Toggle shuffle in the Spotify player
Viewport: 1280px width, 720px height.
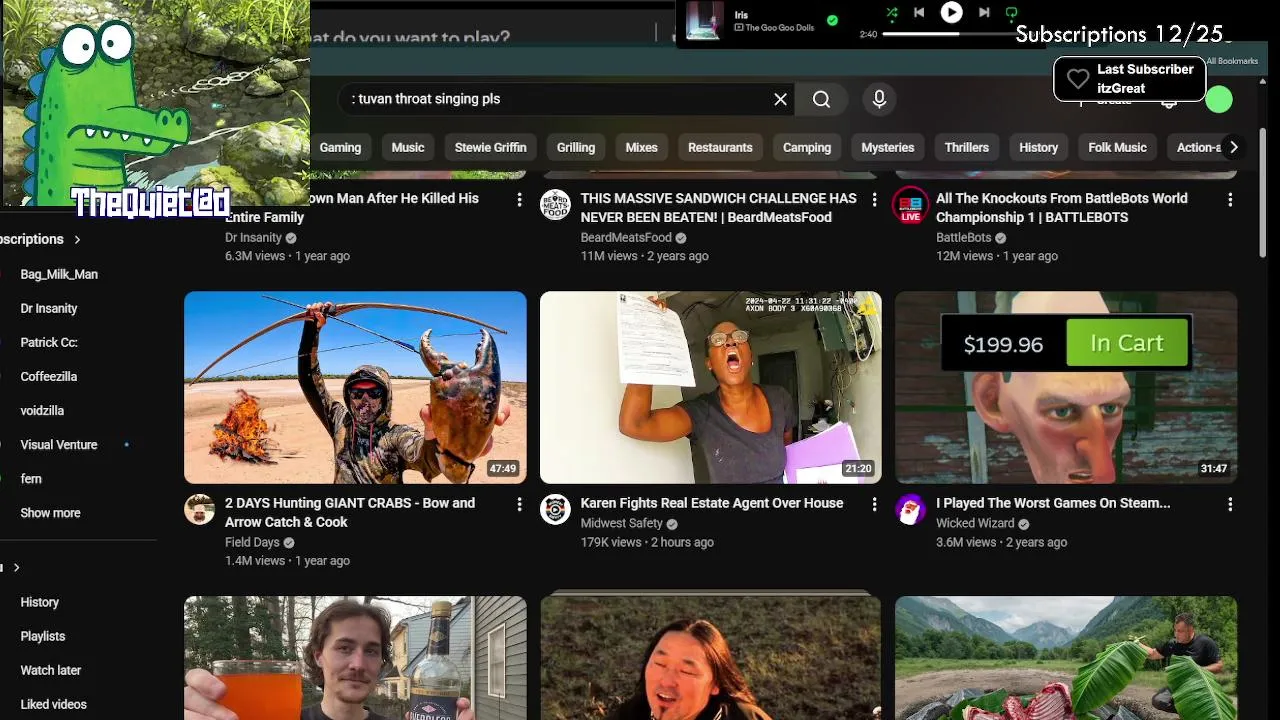[892, 13]
